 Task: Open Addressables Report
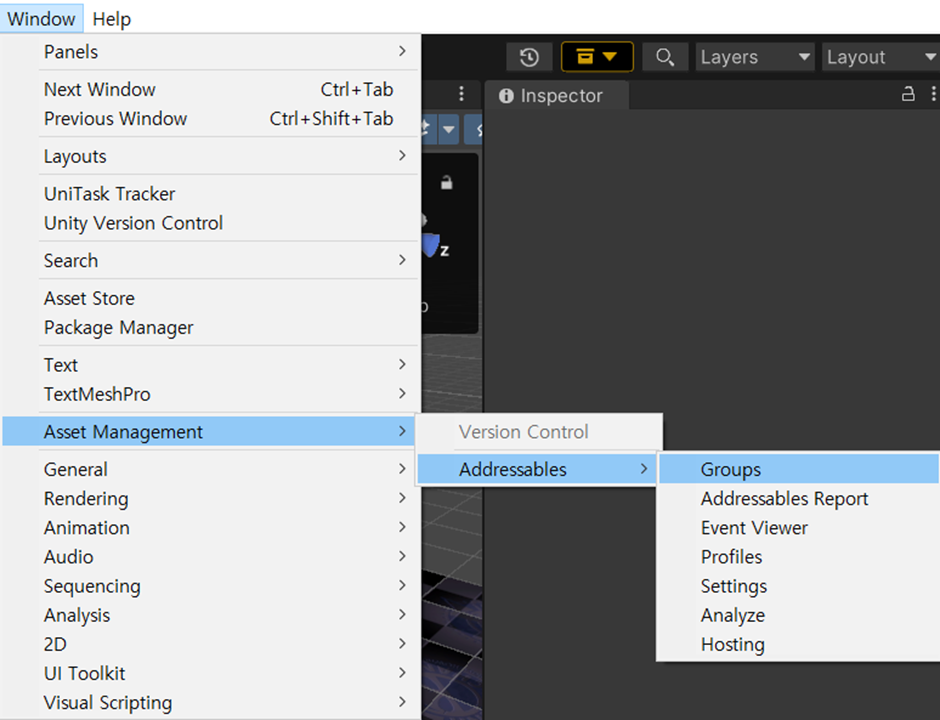pos(799,499)
